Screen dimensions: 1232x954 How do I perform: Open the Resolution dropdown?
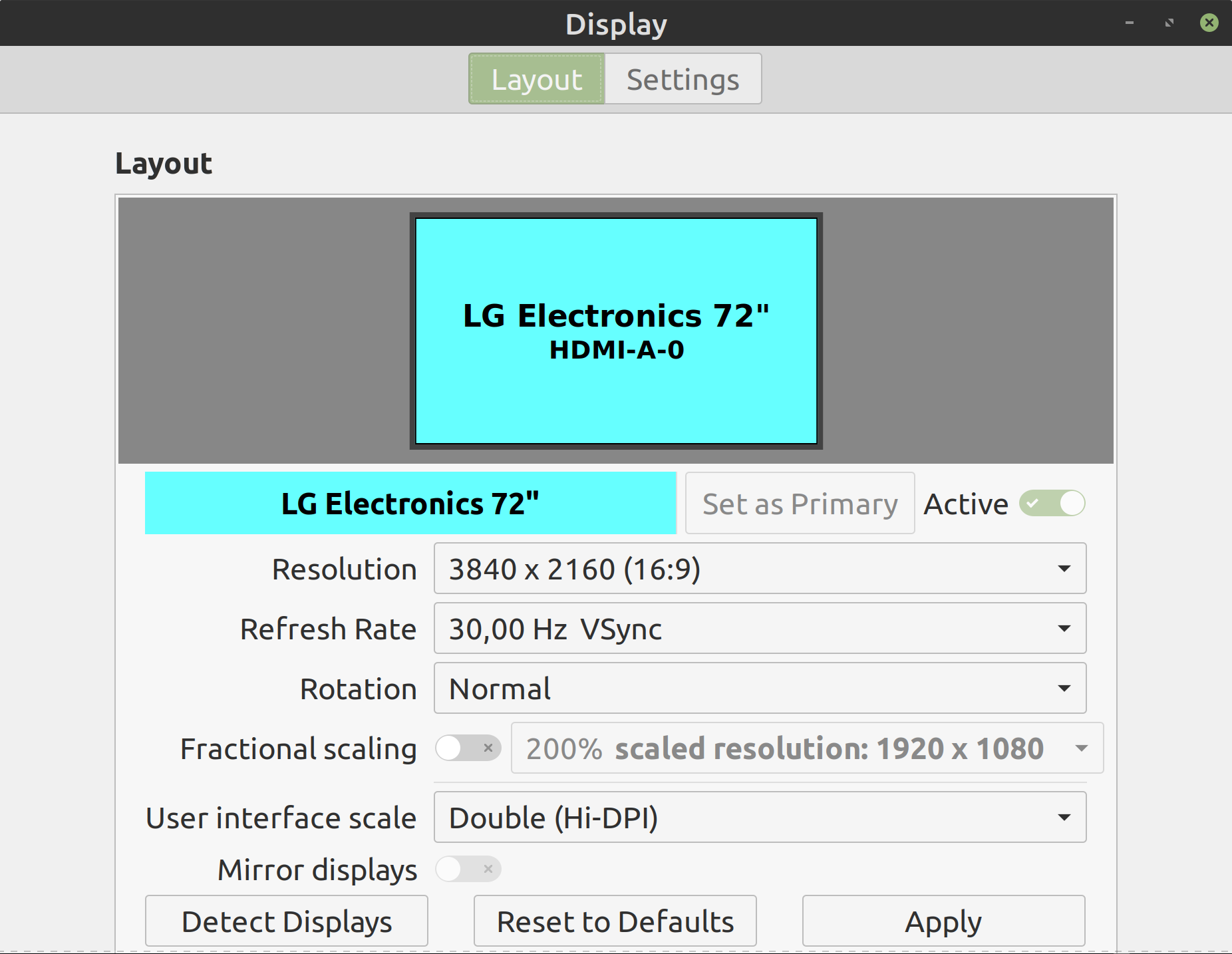point(760,569)
